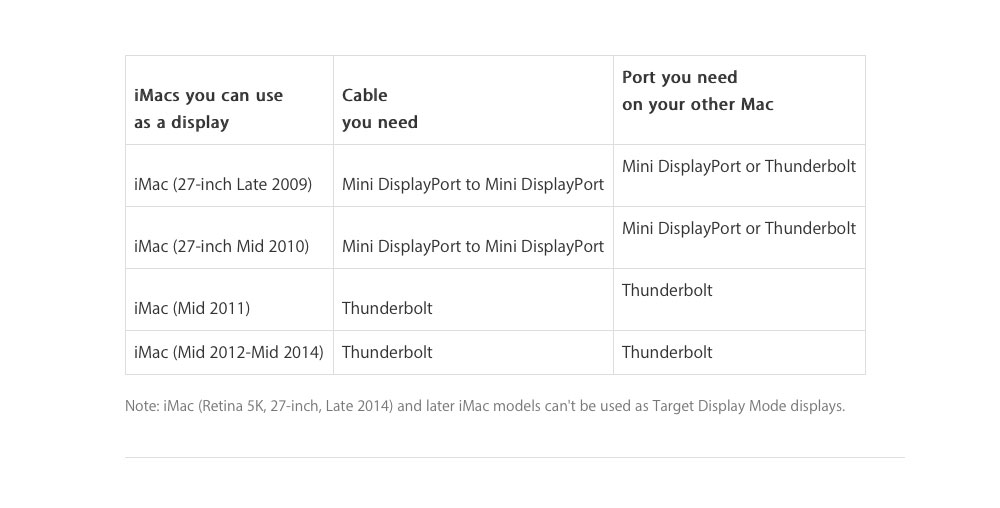Click the Mid 2010 row port cell
The width and height of the screenshot is (1000, 508).
point(739,237)
